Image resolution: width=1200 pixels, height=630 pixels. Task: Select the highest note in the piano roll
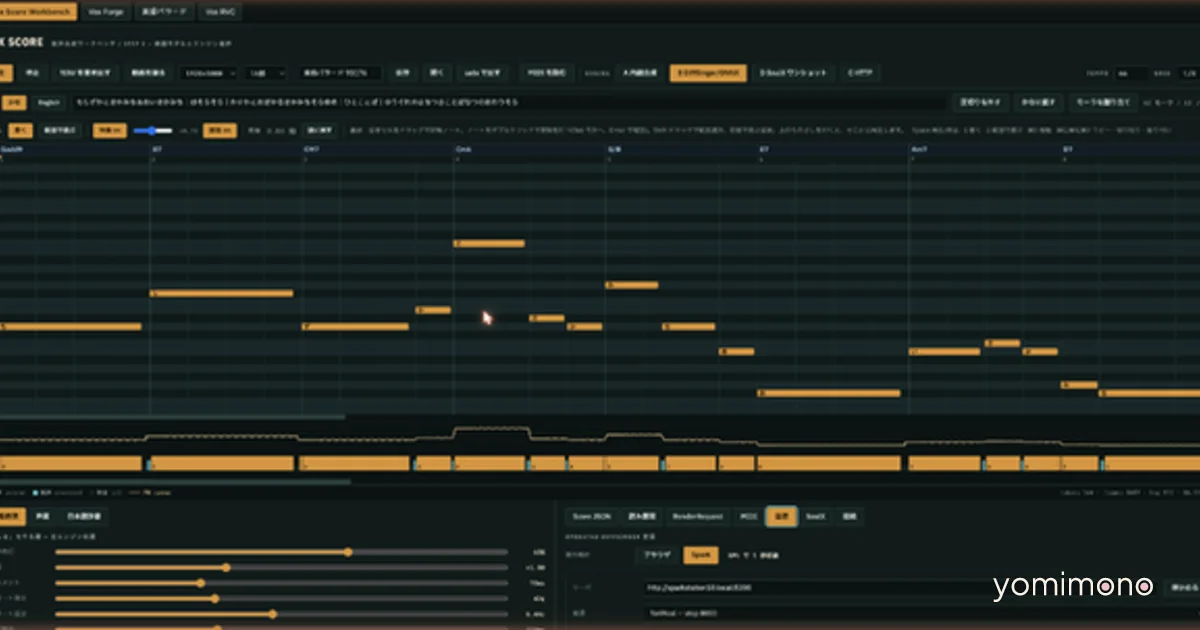pyautogui.click(x=489, y=243)
